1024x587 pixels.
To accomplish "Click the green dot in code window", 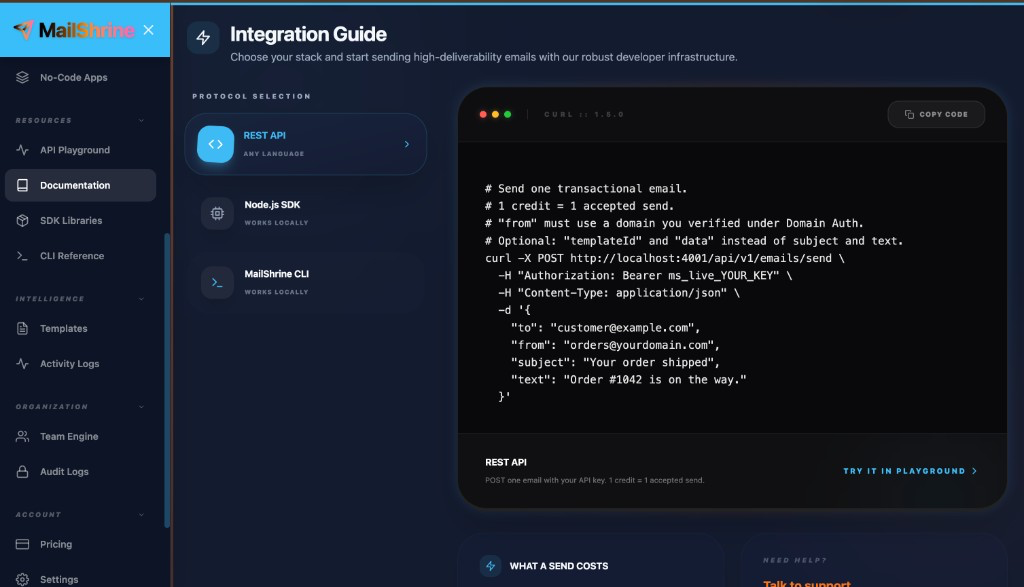I will click(x=507, y=114).
